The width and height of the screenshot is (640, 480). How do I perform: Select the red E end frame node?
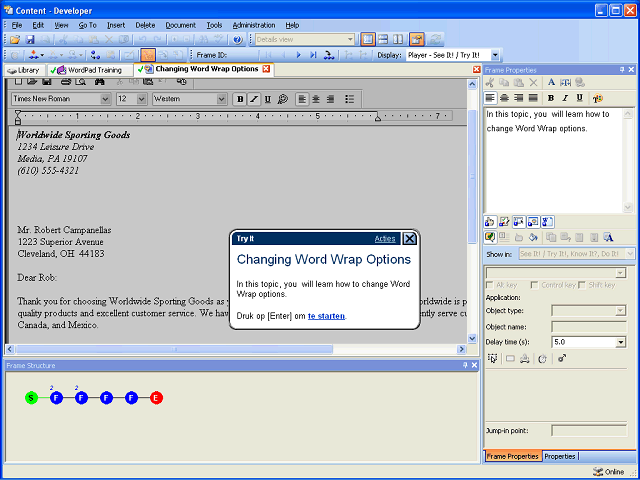(156, 398)
